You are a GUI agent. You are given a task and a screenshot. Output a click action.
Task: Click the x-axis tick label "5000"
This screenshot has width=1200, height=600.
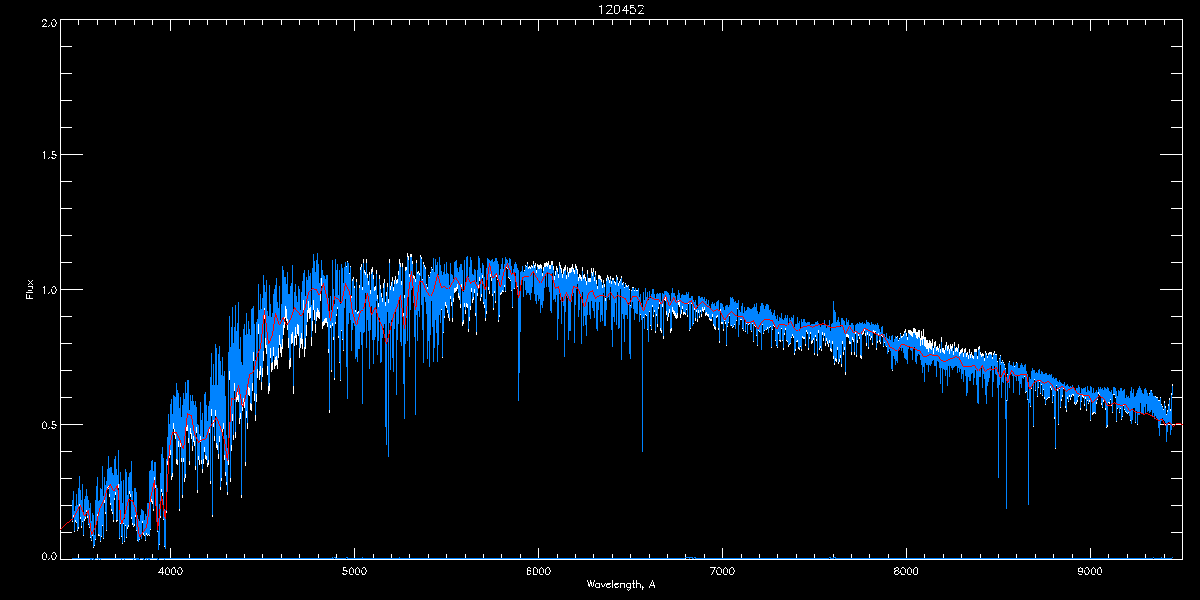[355, 572]
